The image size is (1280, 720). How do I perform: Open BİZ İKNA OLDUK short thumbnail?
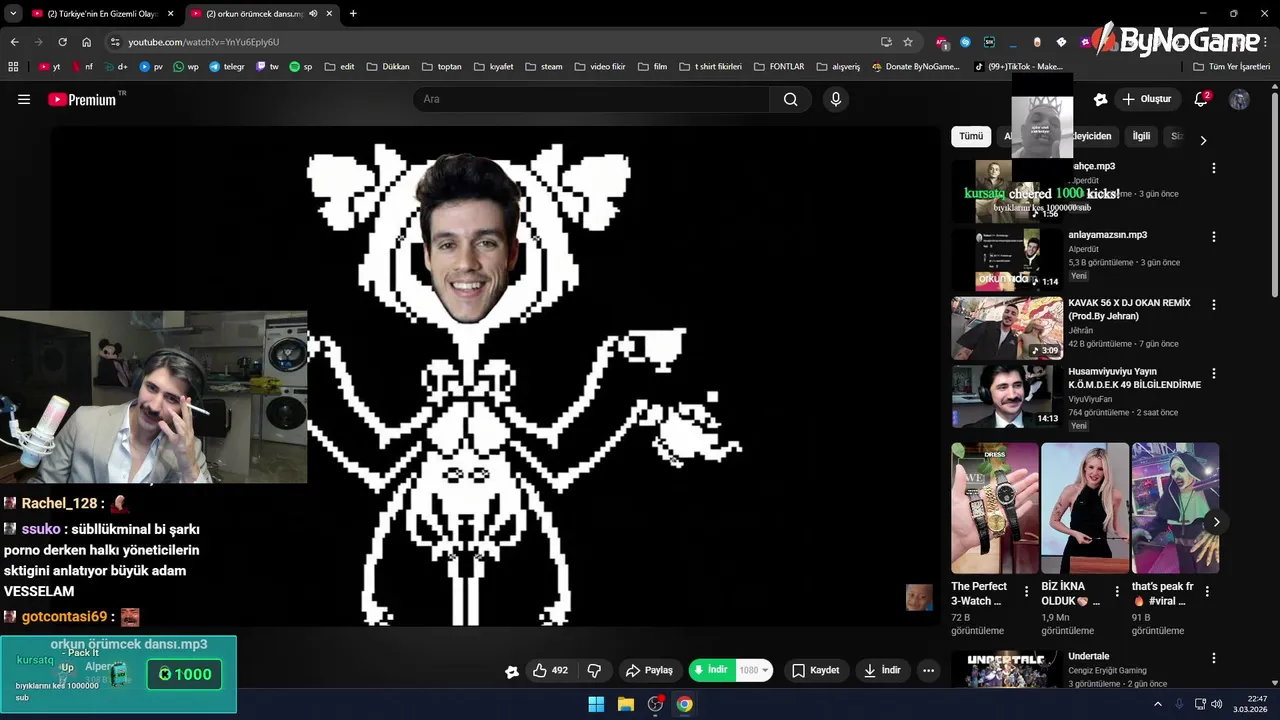(1085, 508)
